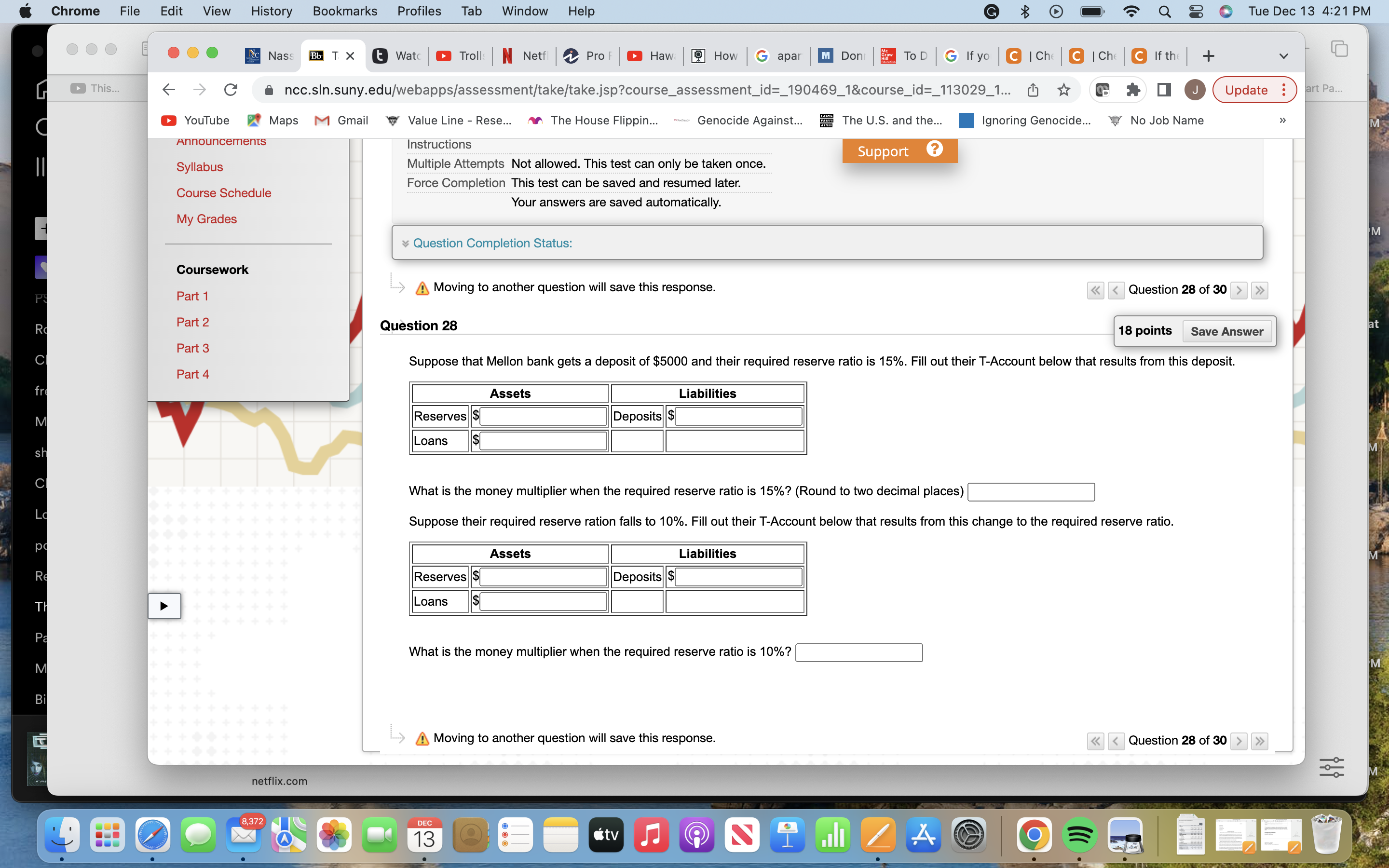Click the Grammarly menu bar icon

coord(991,11)
